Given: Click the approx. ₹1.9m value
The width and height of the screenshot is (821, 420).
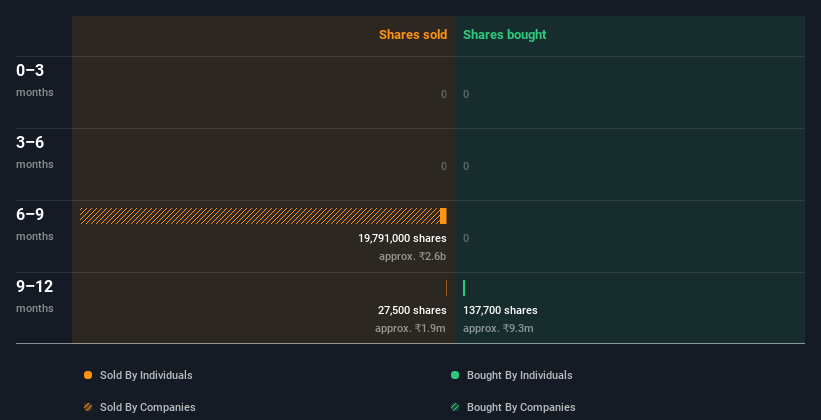Looking at the screenshot, I should click(410, 329).
